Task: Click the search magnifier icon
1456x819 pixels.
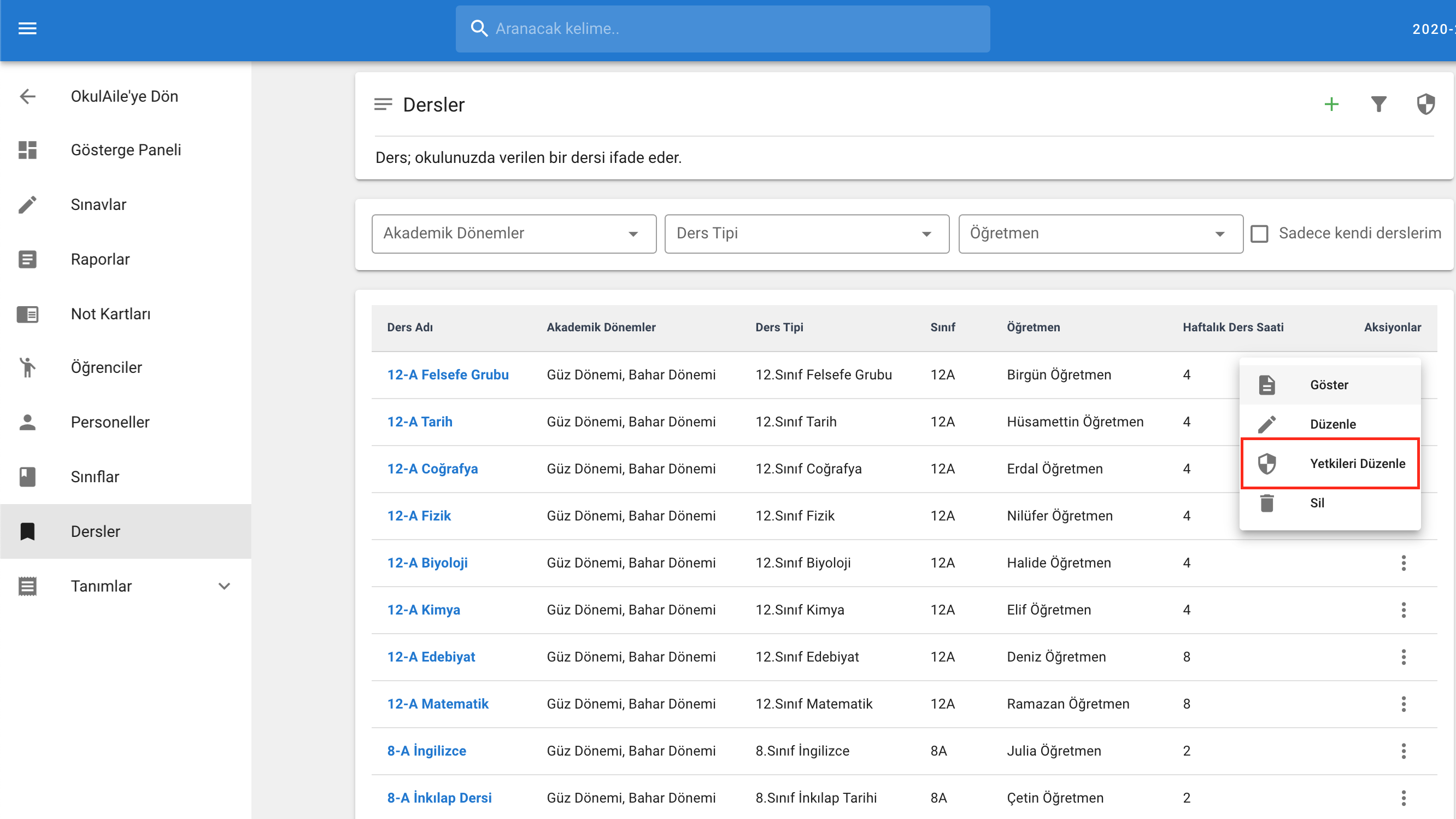Action: point(479,28)
